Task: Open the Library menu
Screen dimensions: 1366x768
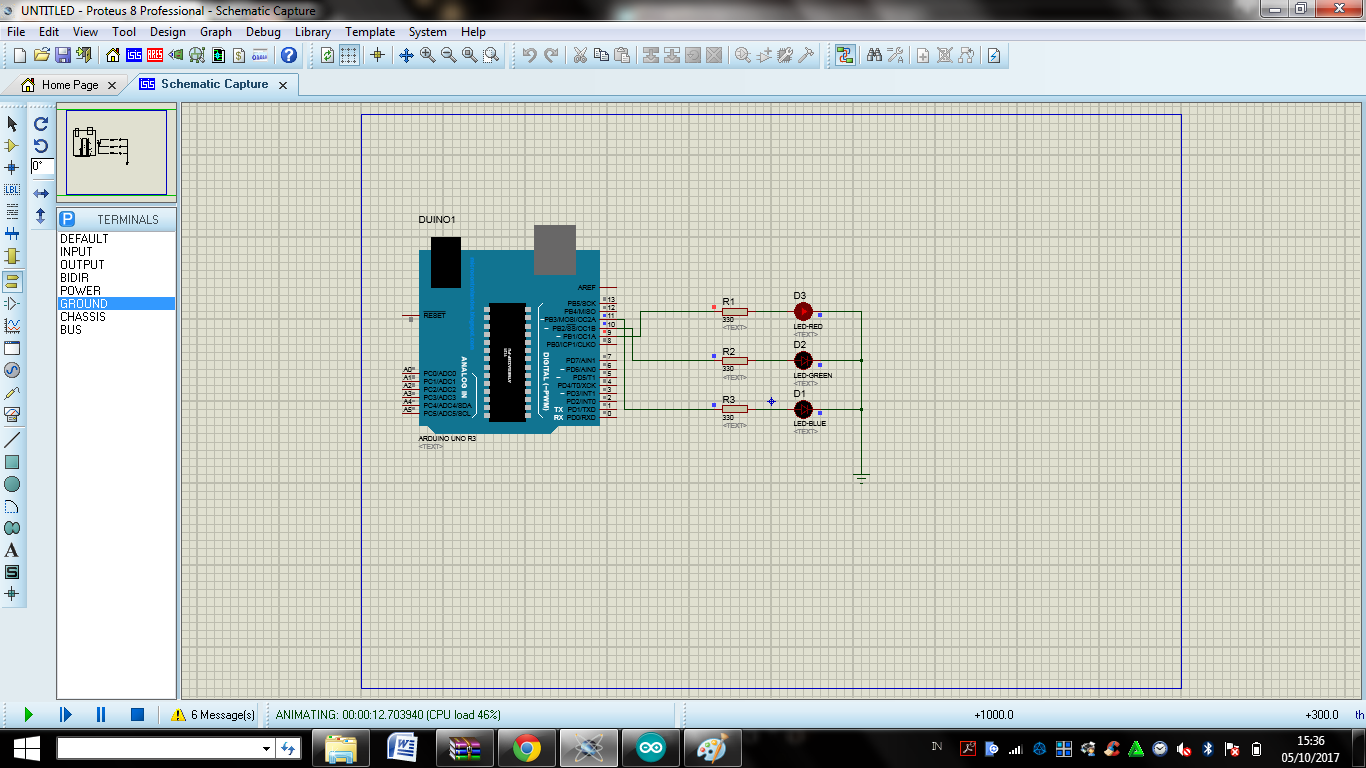Action: 312,31
